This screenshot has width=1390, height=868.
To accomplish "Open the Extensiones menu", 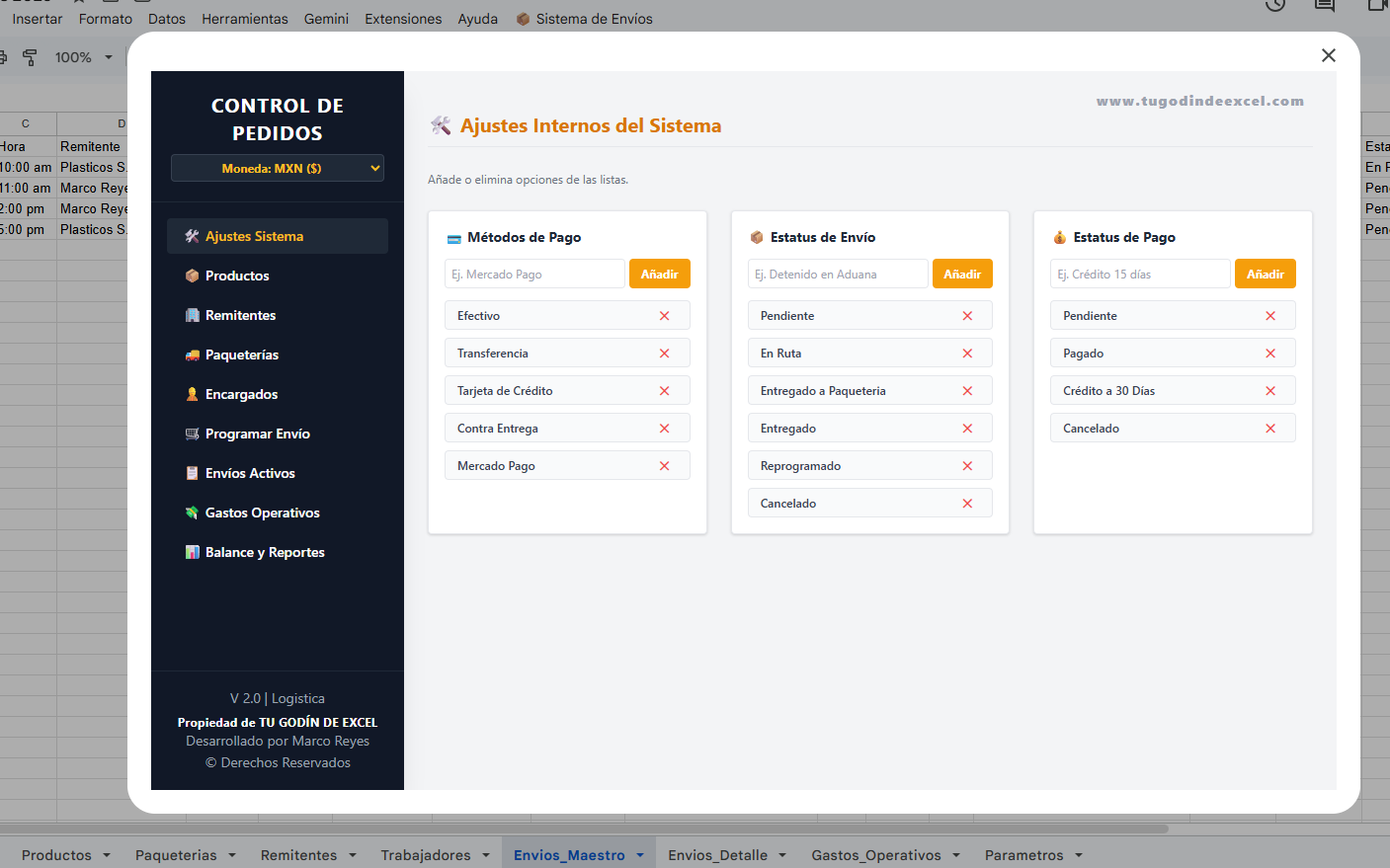I will pos(403,19).
